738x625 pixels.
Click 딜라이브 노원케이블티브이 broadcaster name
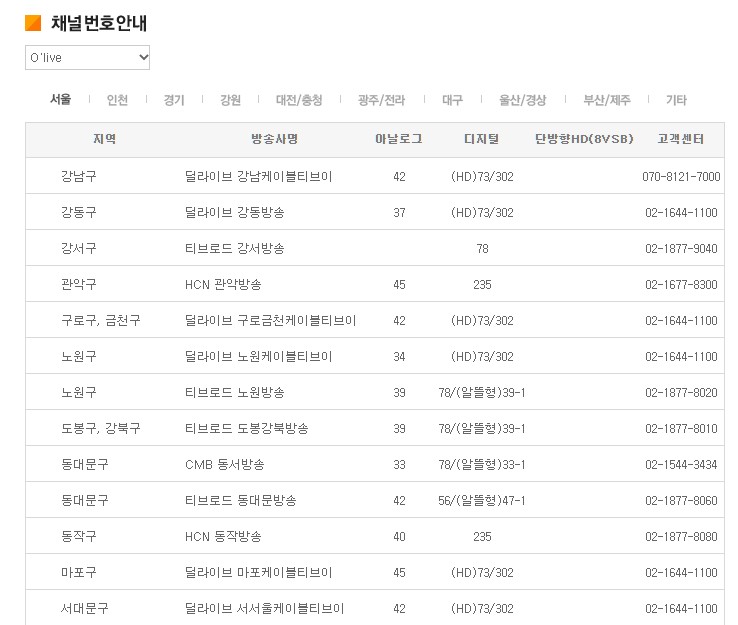tap(258, 356)
